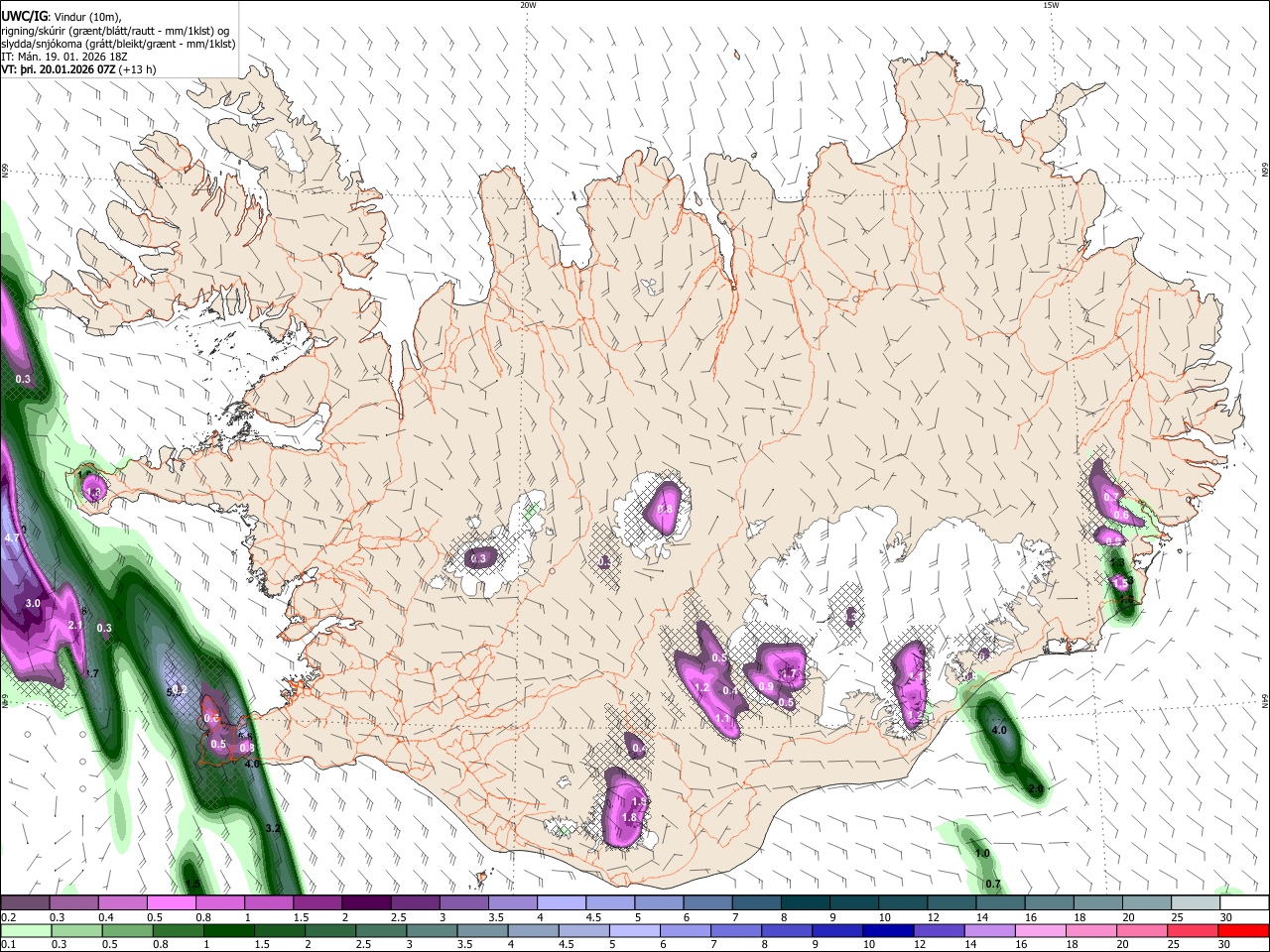Select the dark purple snow swatch between 2 and 2.5
1270x952 pixels.
(x=366, y=903)
